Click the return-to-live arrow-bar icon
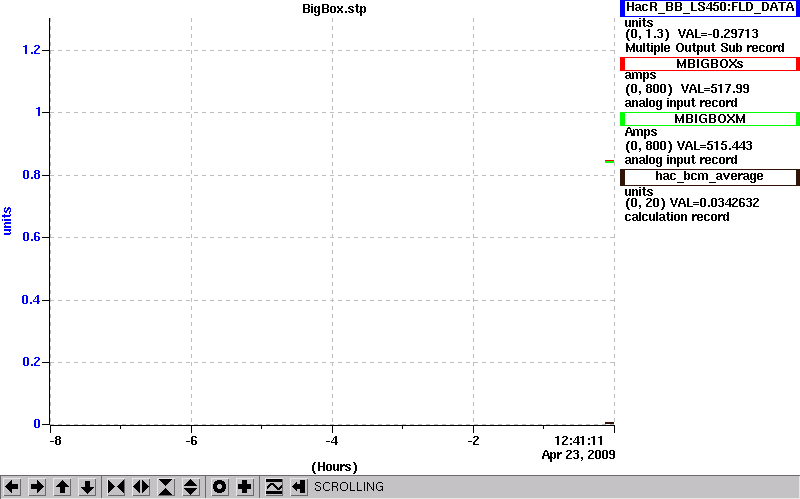Viewport: 800px width, 499px height. pos(299,487)
